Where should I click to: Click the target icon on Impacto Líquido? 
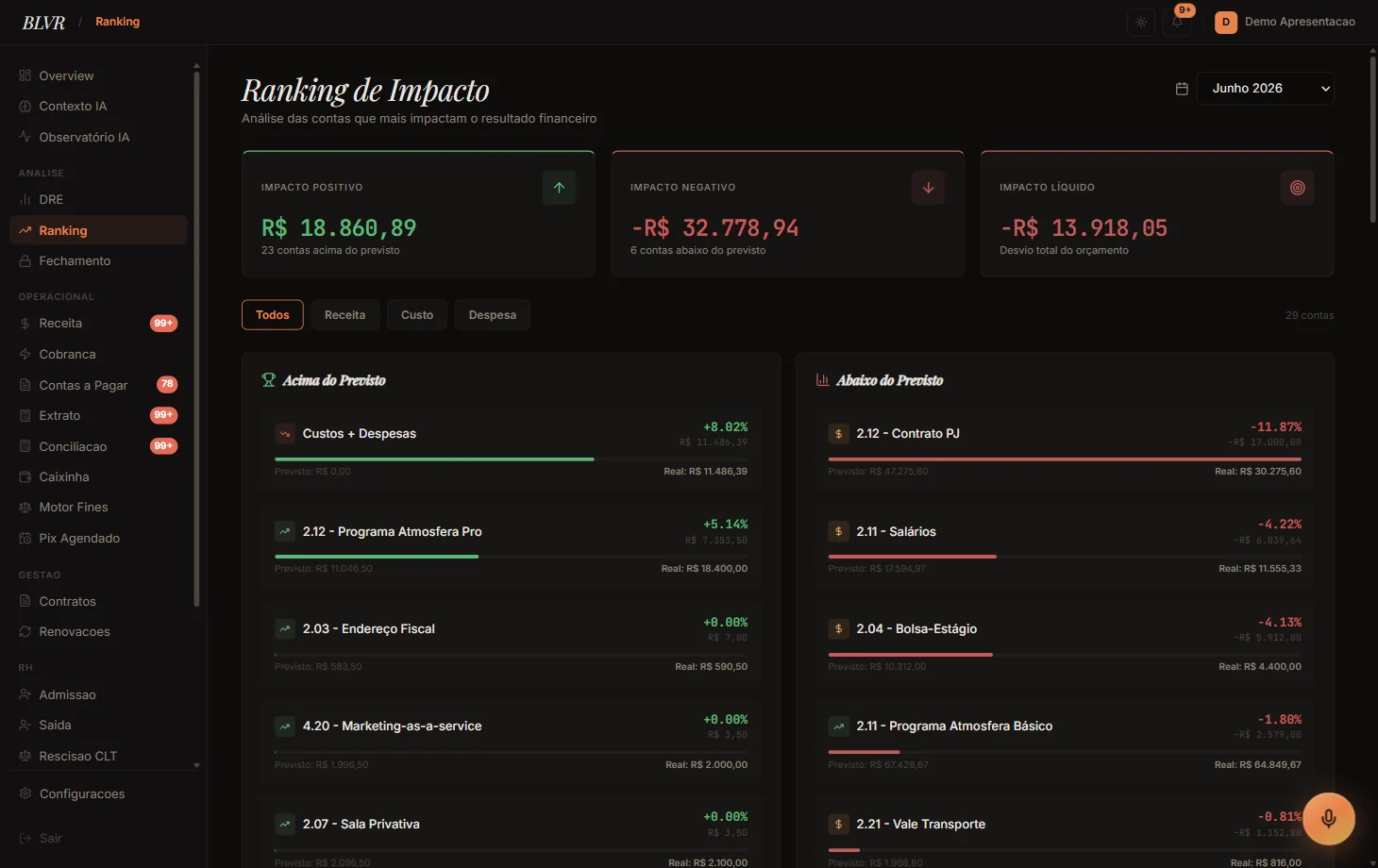pos(1298,188)
